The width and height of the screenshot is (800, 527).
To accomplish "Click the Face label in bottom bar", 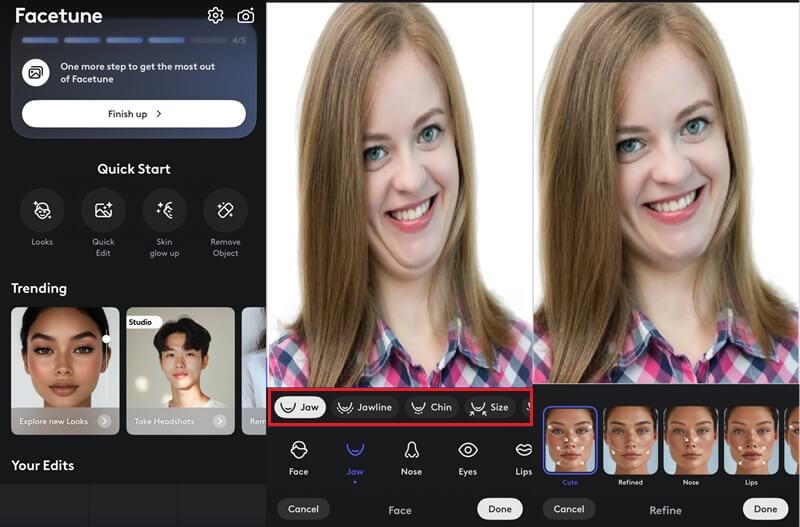I will click(x=400, y=510).
